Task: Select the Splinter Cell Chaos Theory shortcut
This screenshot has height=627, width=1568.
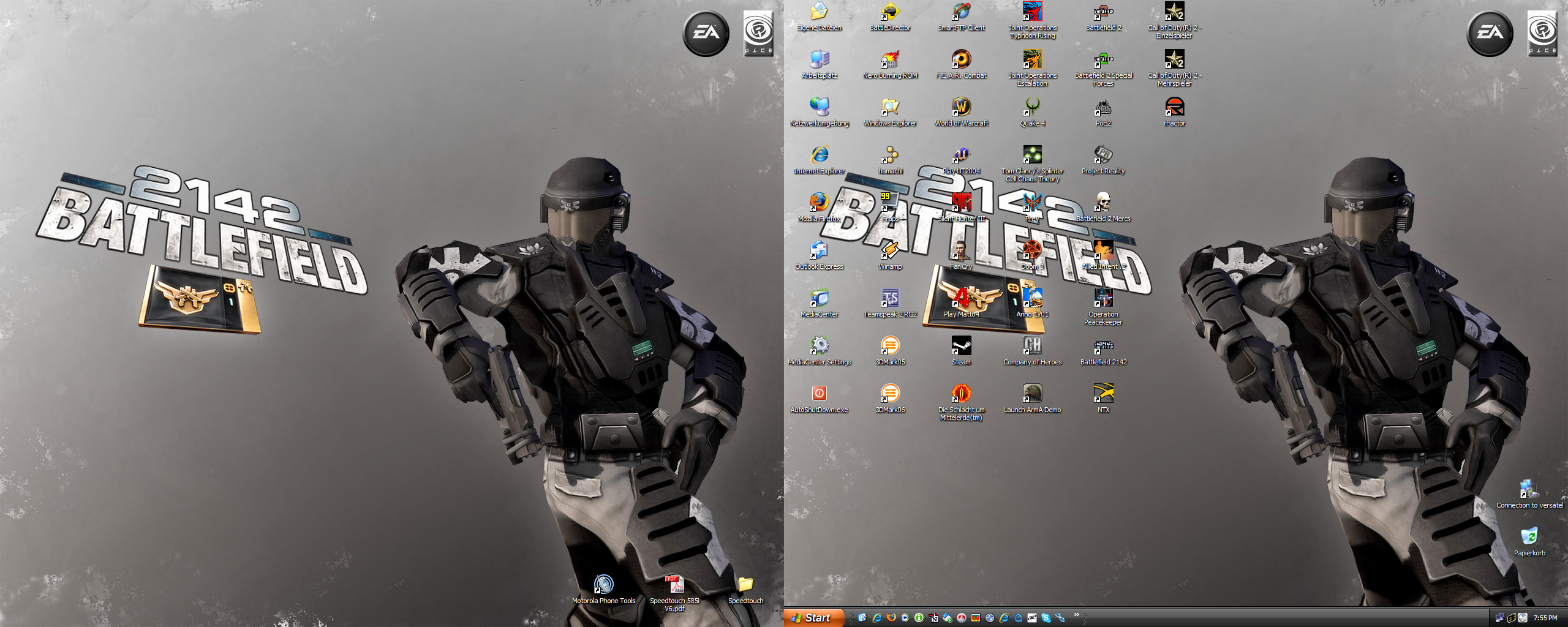Action: [1032, 163]
